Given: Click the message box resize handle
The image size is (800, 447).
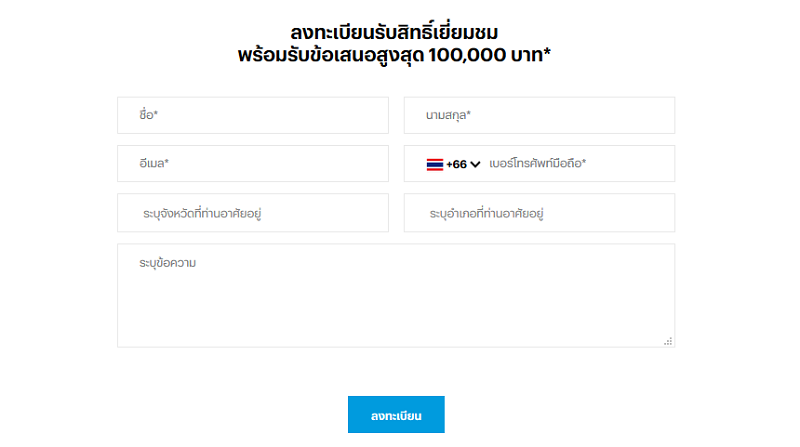Looking at the screenshot, I should [x=668, y=341].
